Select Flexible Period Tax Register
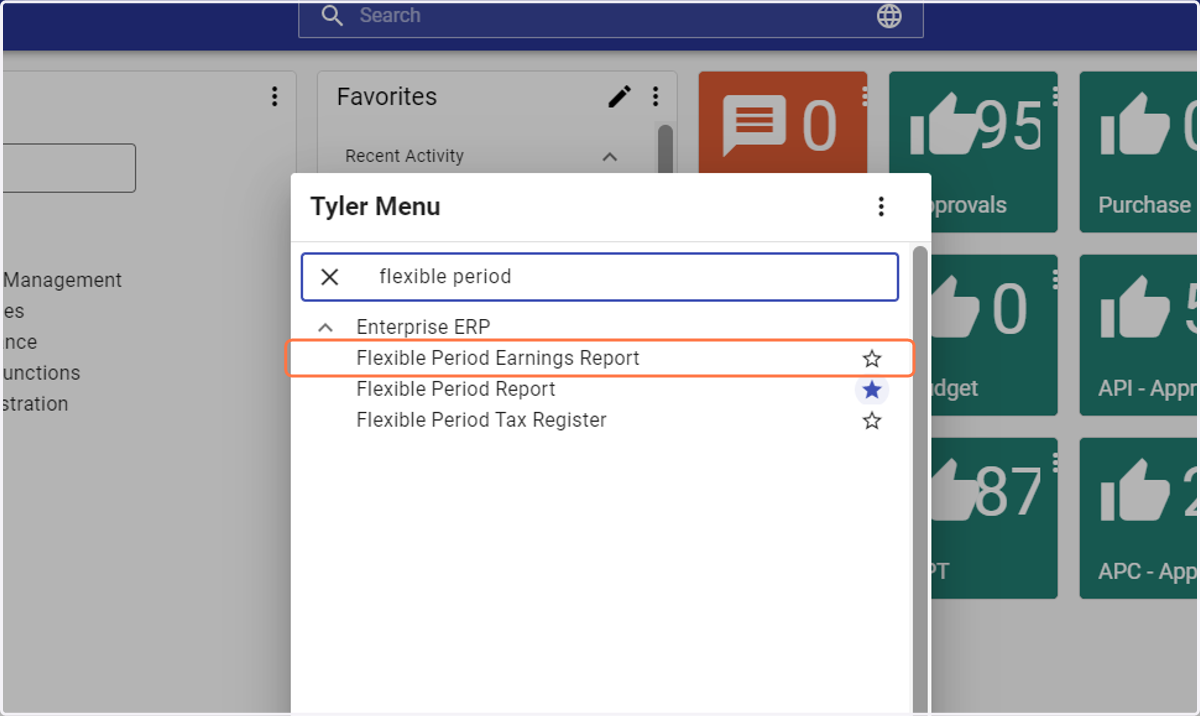The image size is (1200, 716). [481, 420]
